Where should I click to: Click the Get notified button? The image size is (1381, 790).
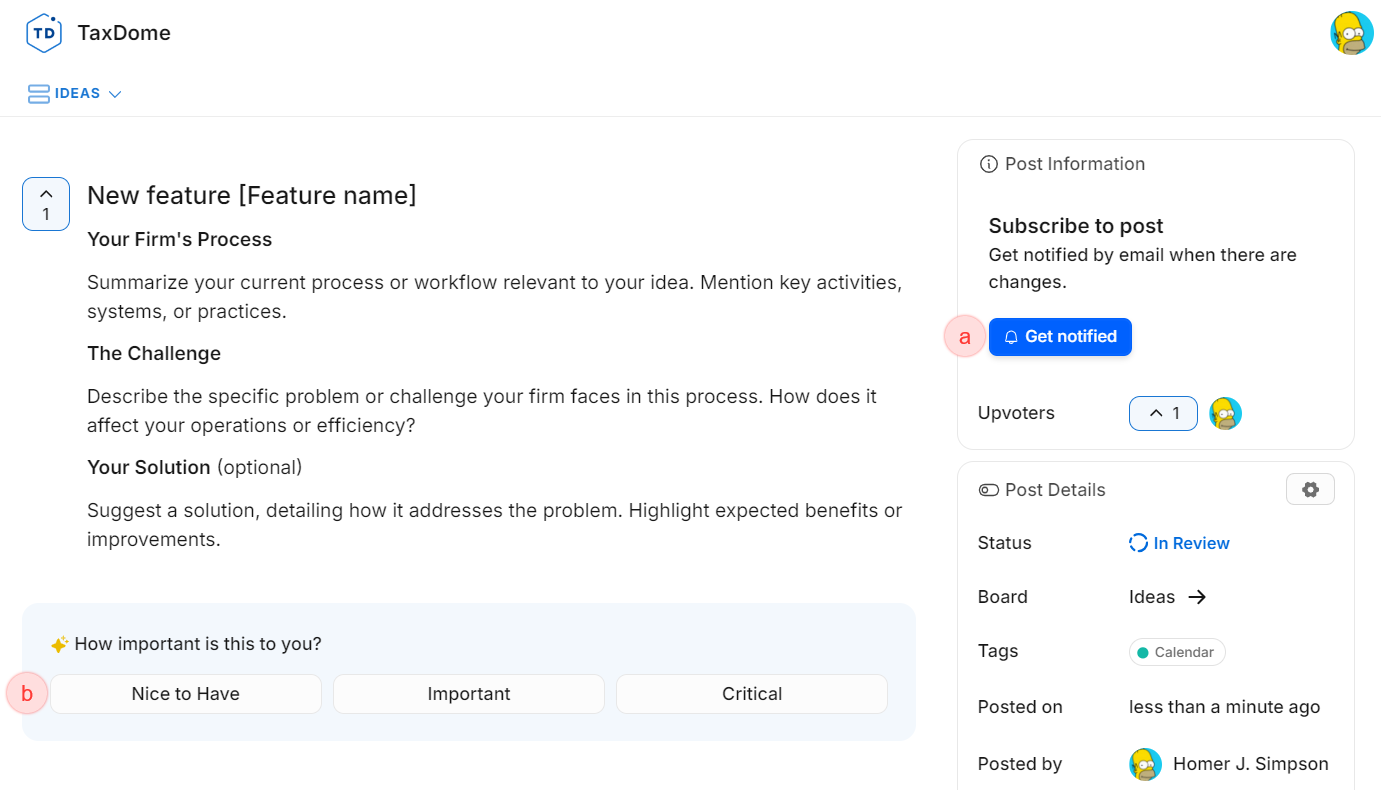[x=1060, y=337]
